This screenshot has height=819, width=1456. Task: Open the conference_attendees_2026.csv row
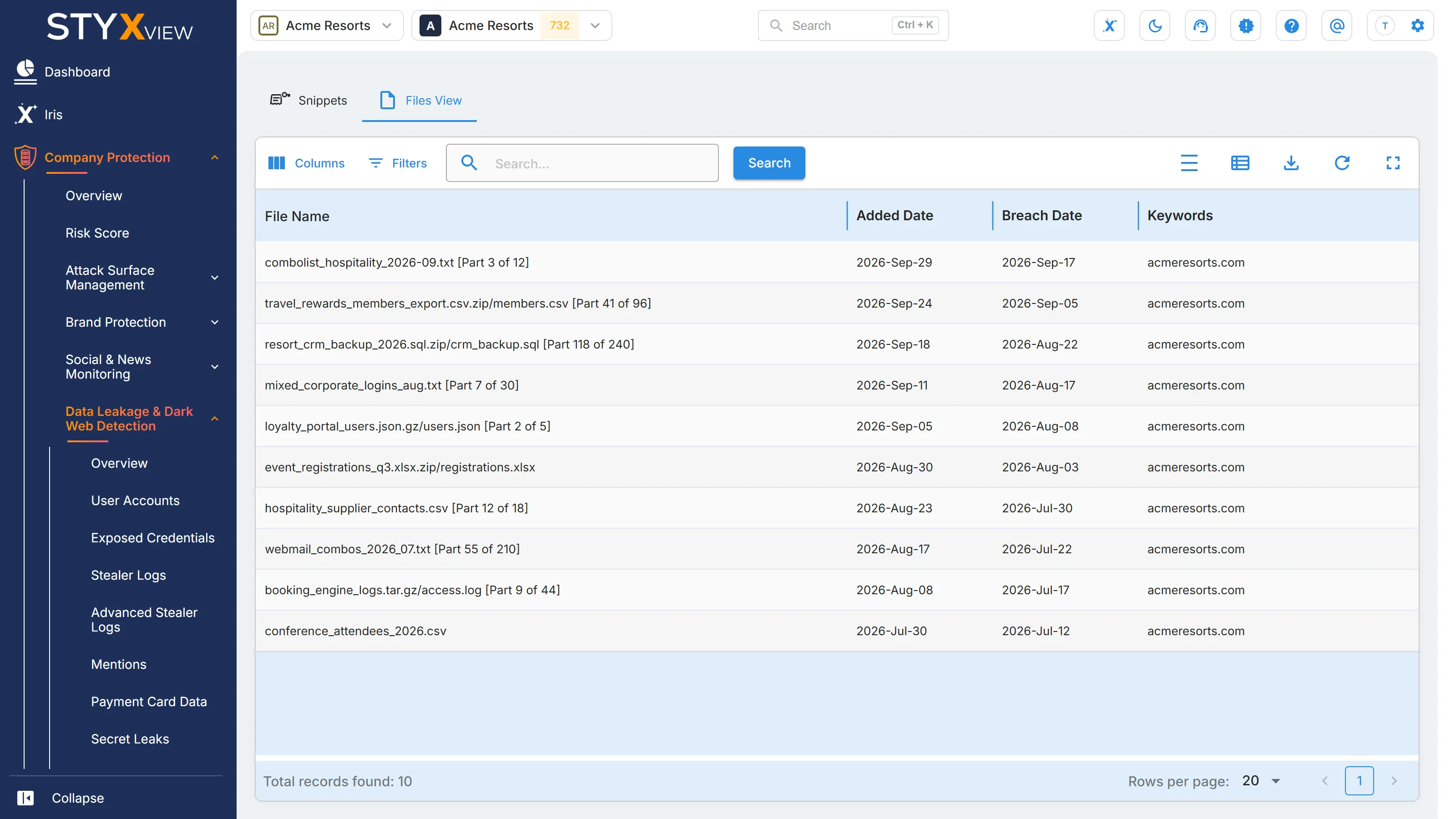coord(837,630)
